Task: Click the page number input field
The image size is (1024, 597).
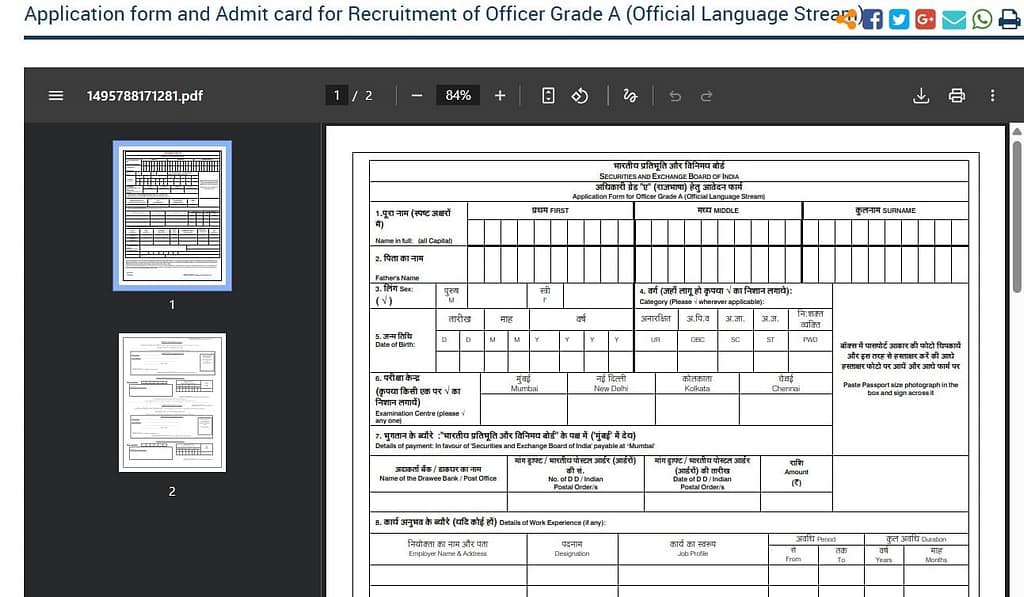Action: click(x=336, y=95)
